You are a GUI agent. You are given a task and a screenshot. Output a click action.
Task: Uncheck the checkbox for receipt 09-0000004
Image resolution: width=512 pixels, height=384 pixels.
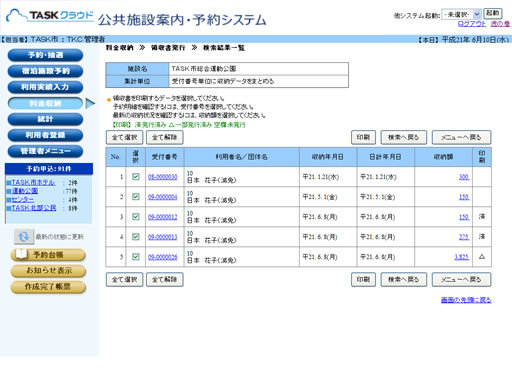[x=136, y=197]
